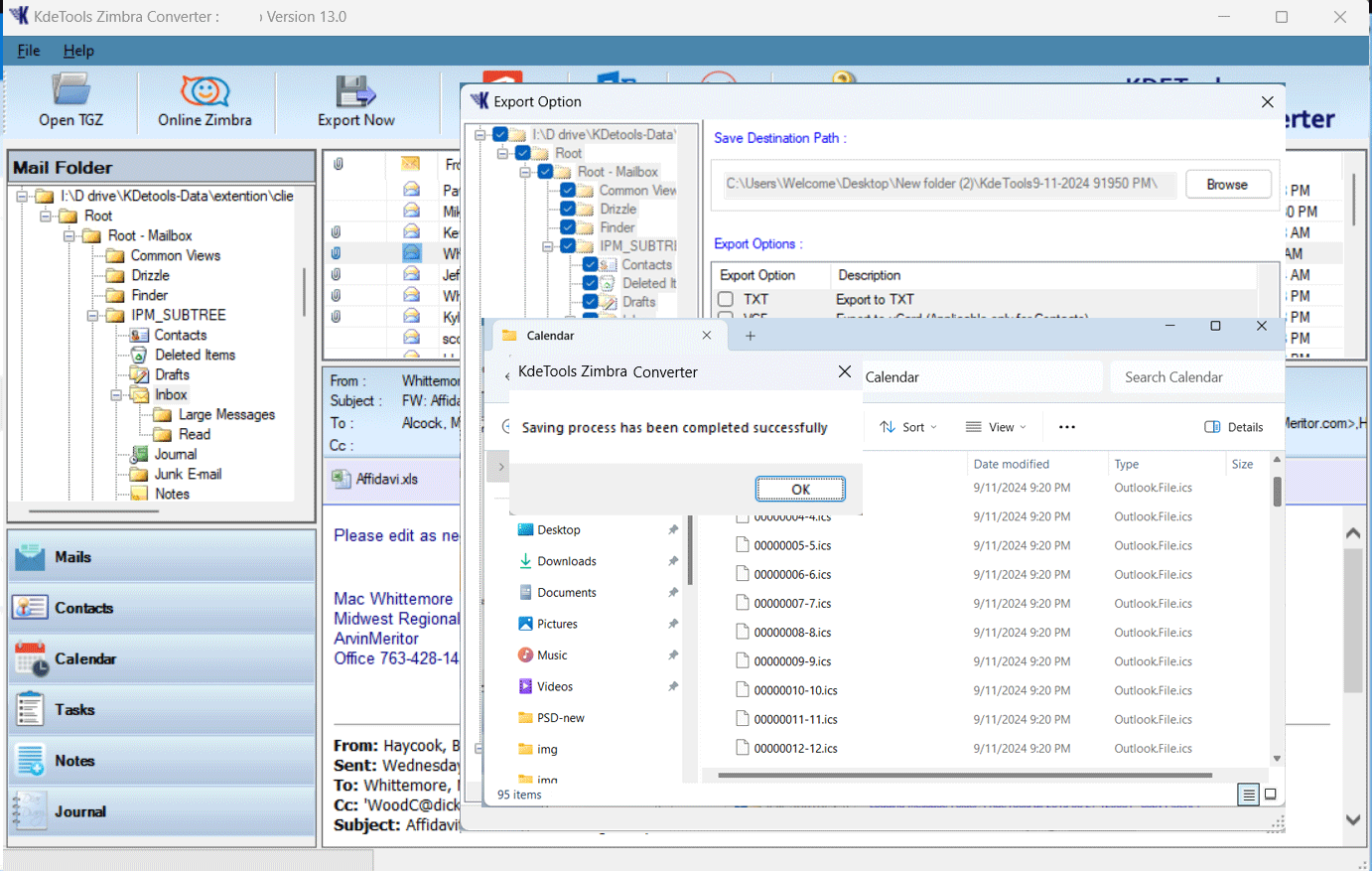The image size is (1372, 871).
Task: Click Browse for destination path
Action: (x=1227, y=185)
